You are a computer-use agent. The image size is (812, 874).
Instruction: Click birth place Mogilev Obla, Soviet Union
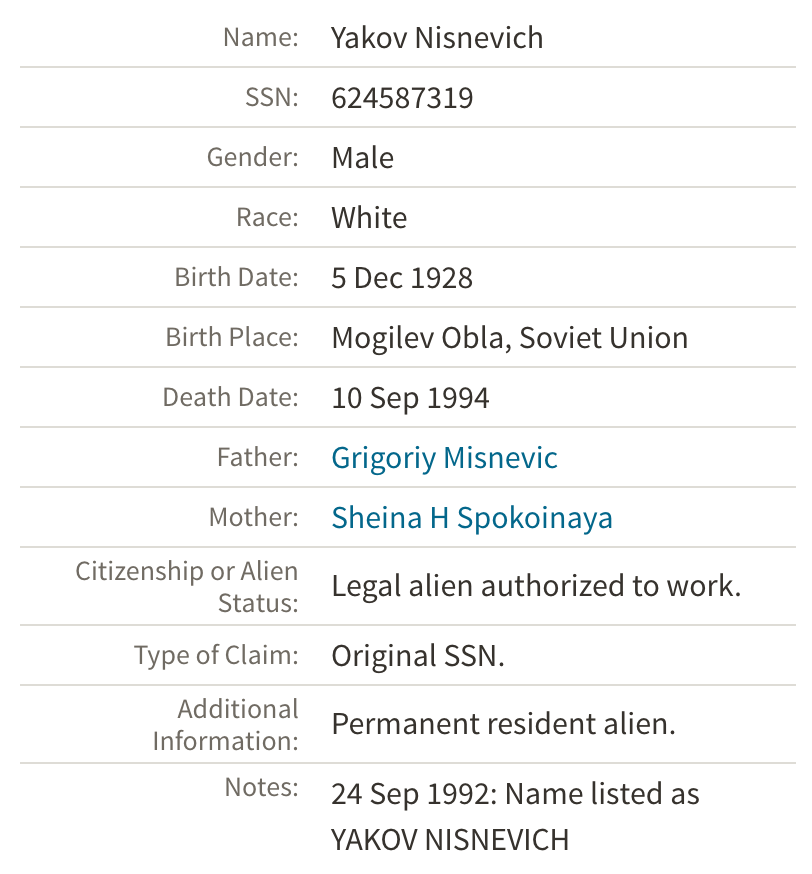pos(509,338)
